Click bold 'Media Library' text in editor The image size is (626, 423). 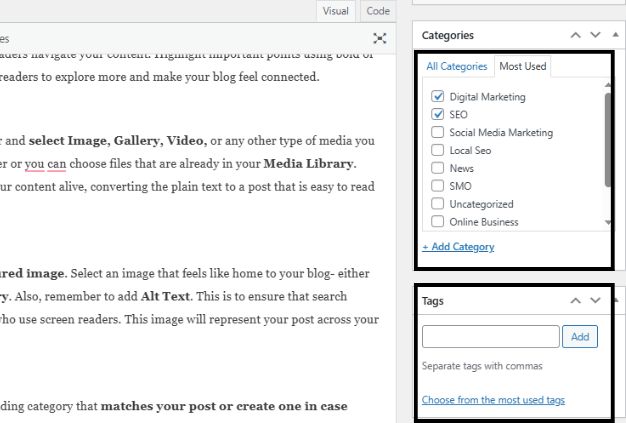tap(308, 164)
